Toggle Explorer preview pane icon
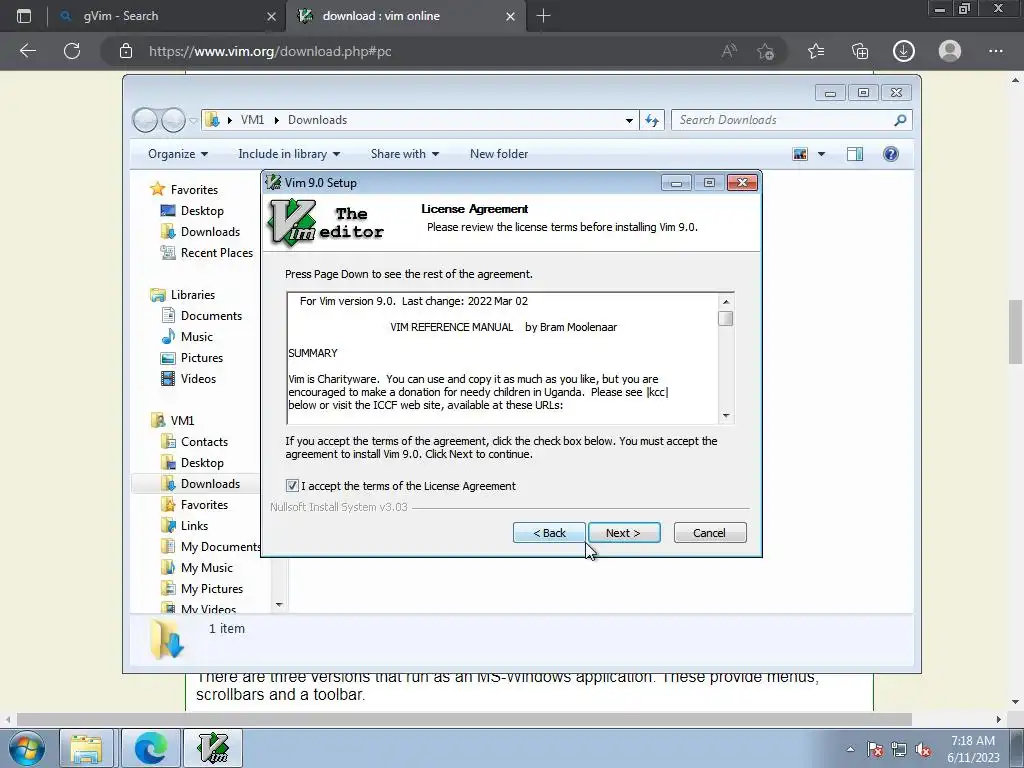This screenshot has width=1024, height=768. pyautogui.click(x=855, y=154)
